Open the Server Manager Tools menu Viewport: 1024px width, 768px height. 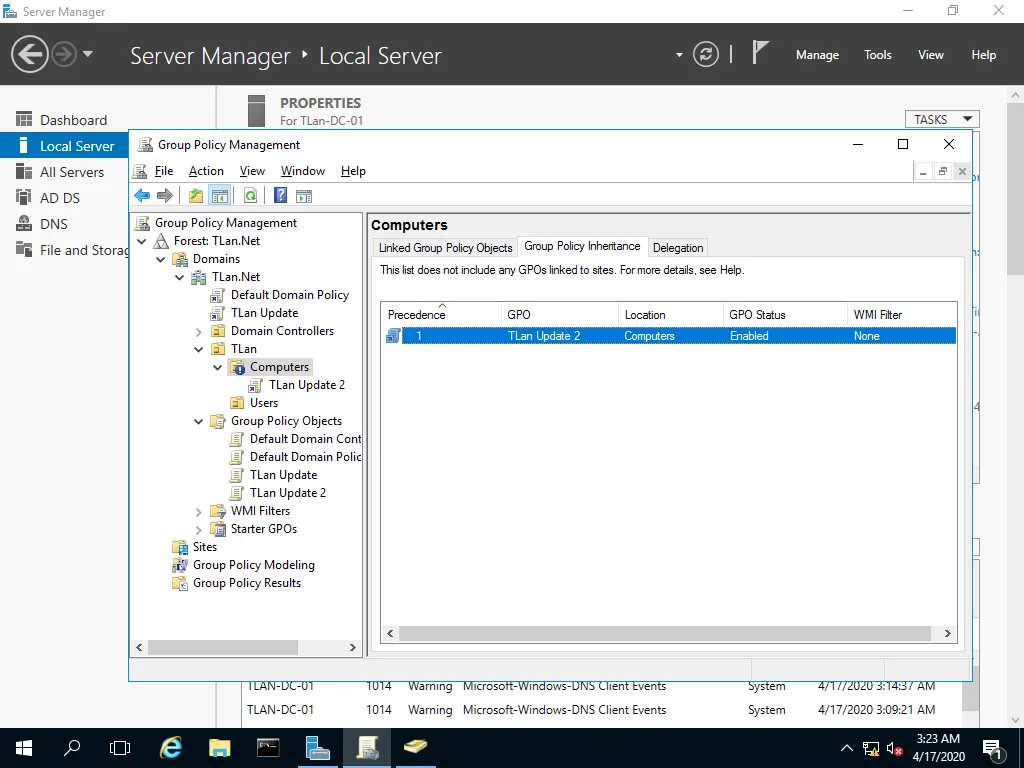878,55
